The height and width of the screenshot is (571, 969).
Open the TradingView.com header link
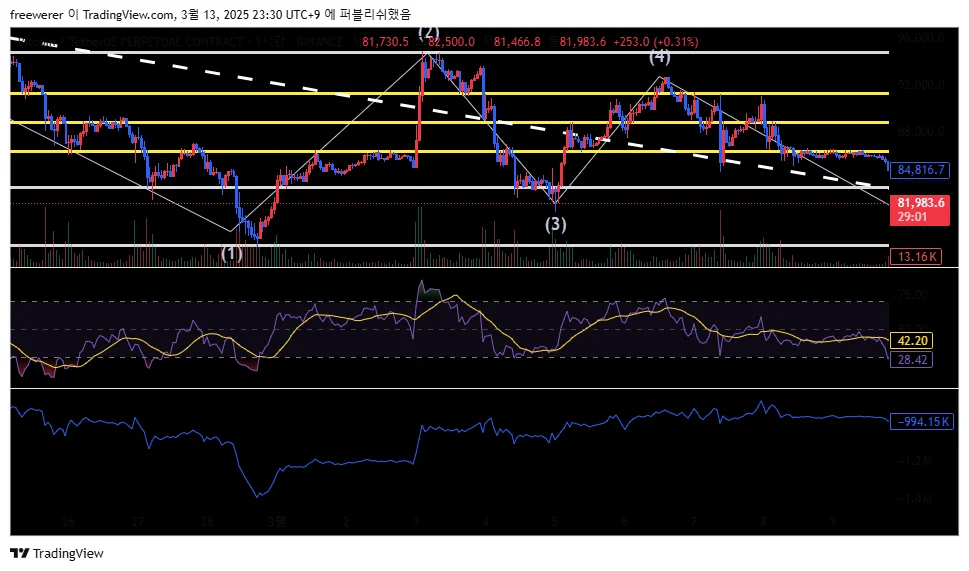[x=129, y=14]
